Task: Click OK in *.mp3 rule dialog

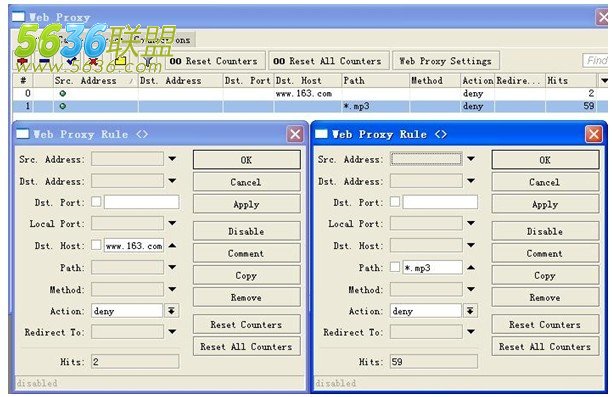Action: coord(545,160)
